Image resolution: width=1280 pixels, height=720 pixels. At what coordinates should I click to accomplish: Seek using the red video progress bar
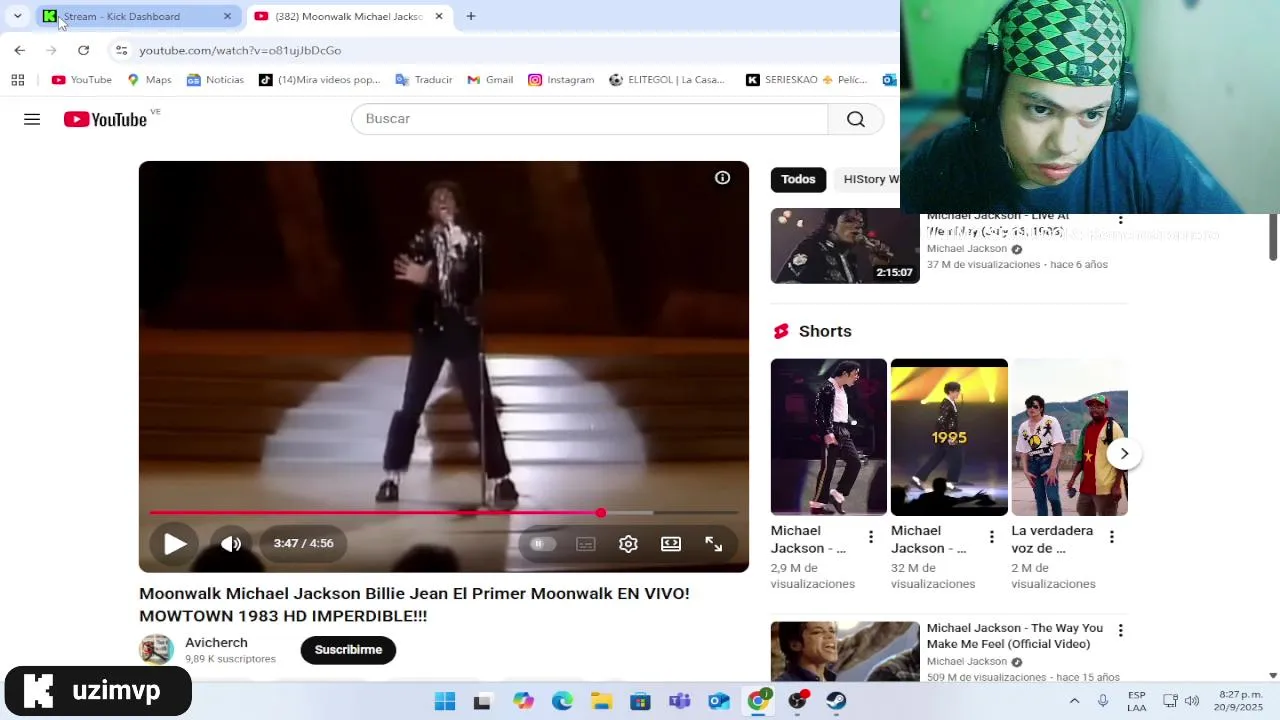(444, 513)
